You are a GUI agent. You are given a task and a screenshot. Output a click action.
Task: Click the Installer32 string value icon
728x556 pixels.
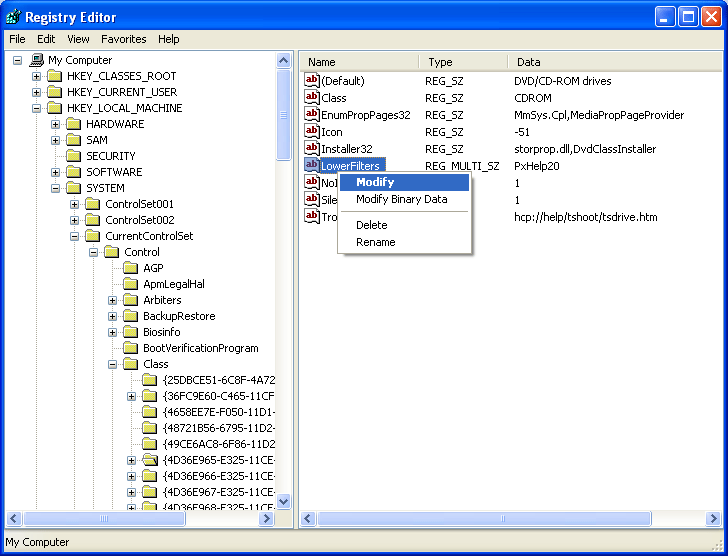tap(311, 148)
